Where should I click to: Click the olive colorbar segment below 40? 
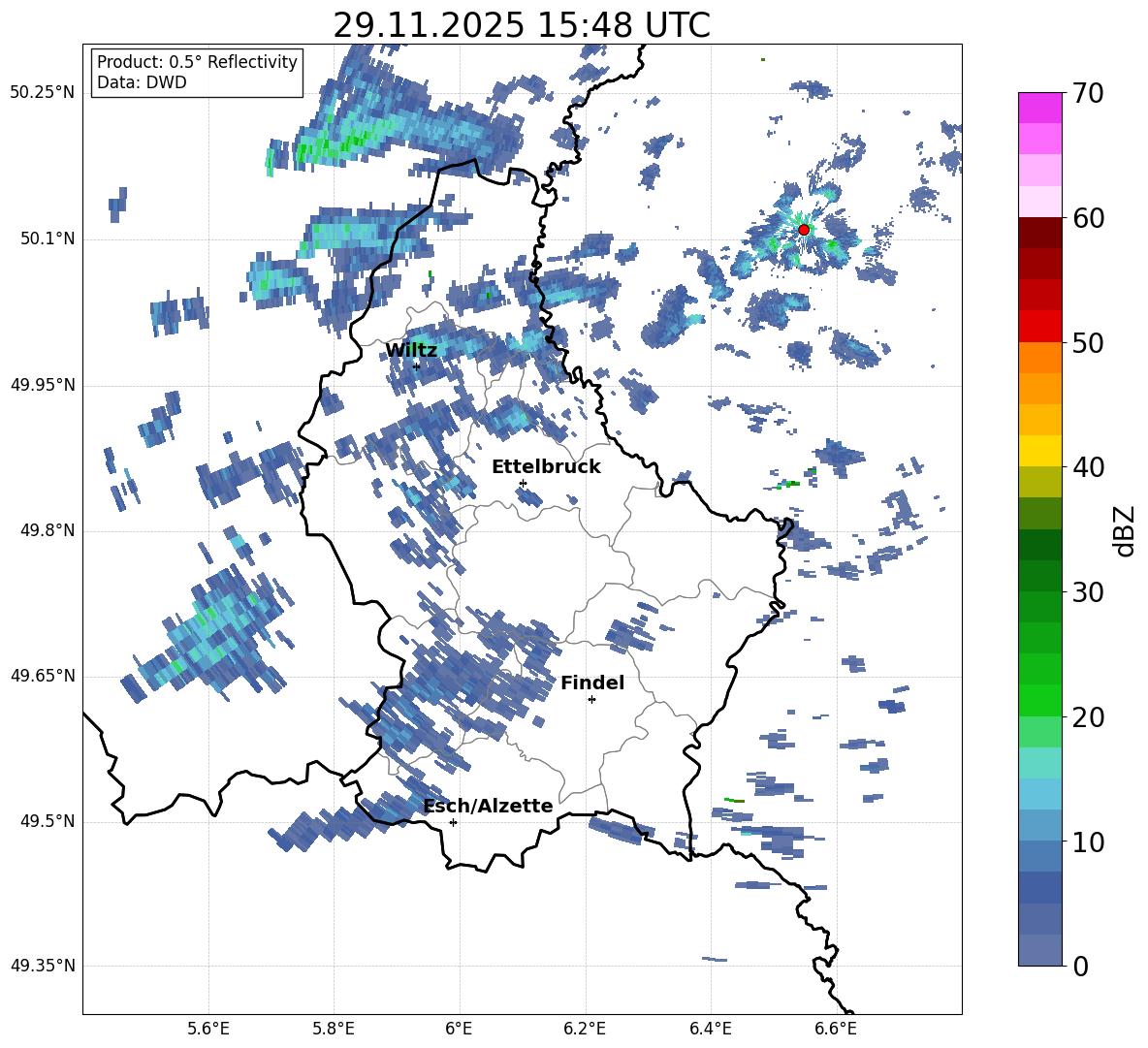(1040, 482)
